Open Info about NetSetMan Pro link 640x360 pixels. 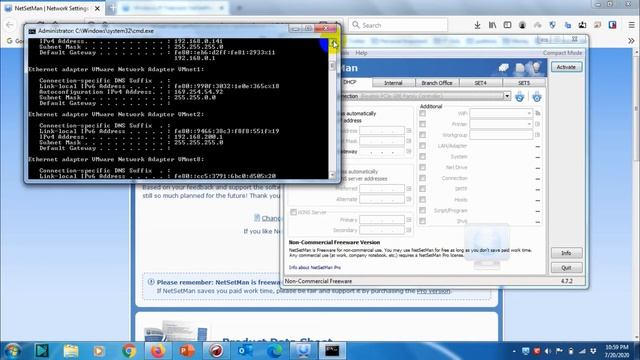pyautogui.click(x=315, y=268)
